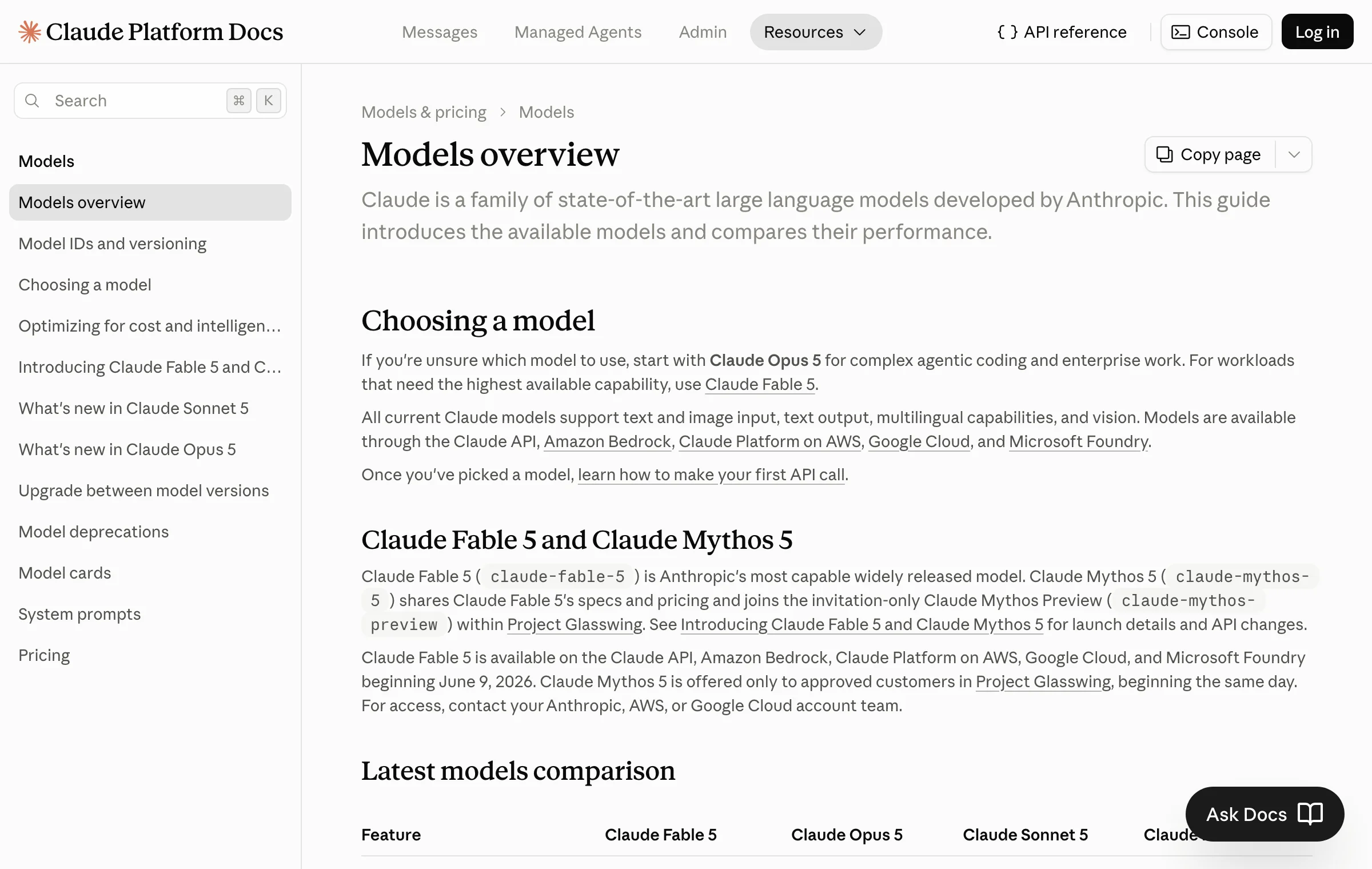Click the Claude Fable 5 and Claude Mythos 5 heading
This screenshot has height=869, width=1372.
pos(577,540)
